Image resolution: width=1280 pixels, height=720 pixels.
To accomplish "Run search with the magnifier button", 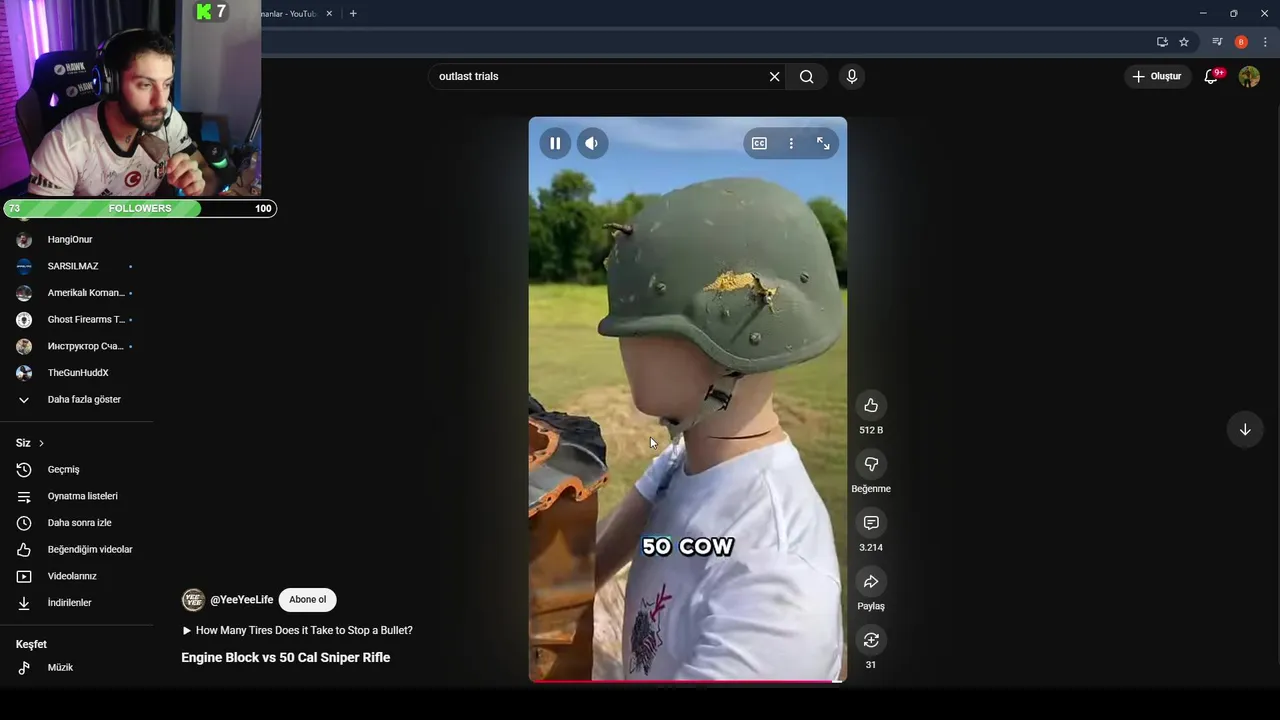I will tap(807, 76).
